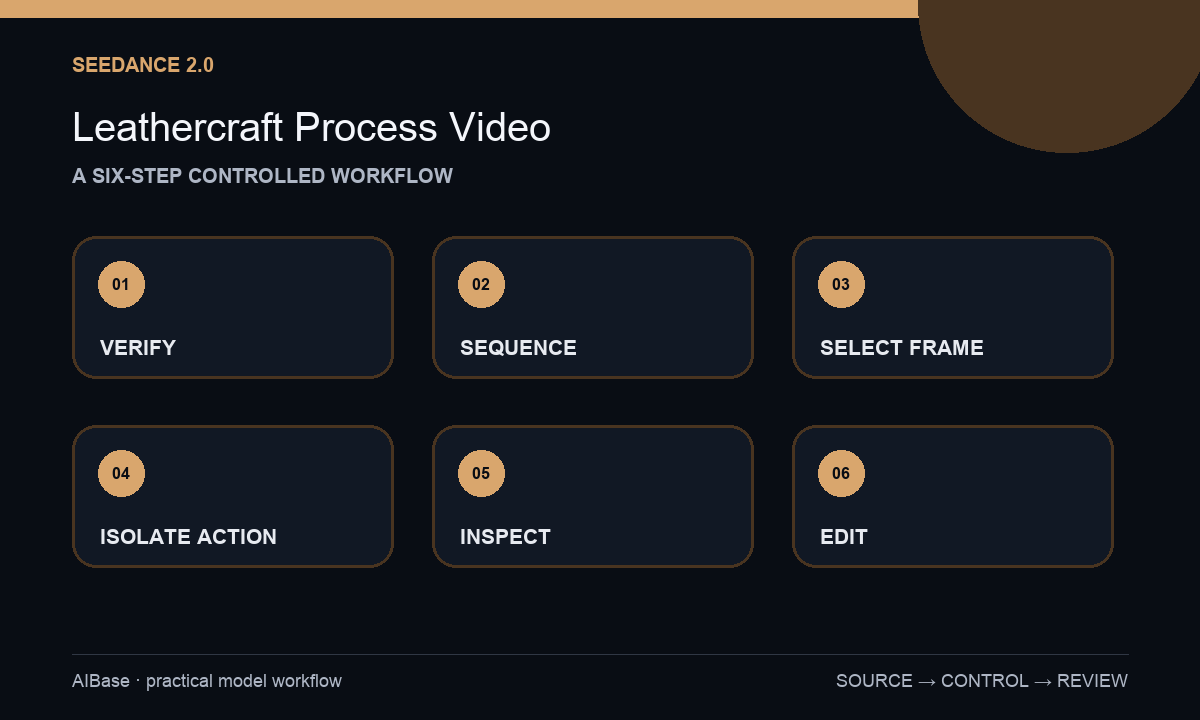This screenshot has width=1200, height=720.
Task: Select the VERIFY step label
Action: point(138,348)
